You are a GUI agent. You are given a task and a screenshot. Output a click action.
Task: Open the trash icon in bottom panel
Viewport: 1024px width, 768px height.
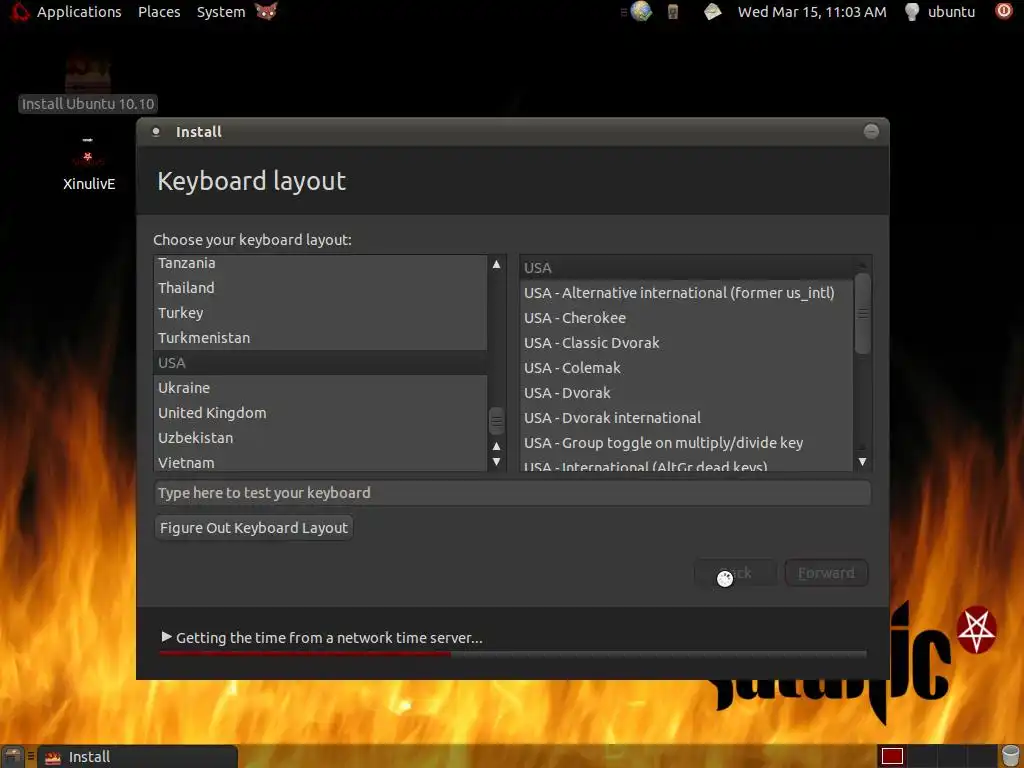point(1010,756)
